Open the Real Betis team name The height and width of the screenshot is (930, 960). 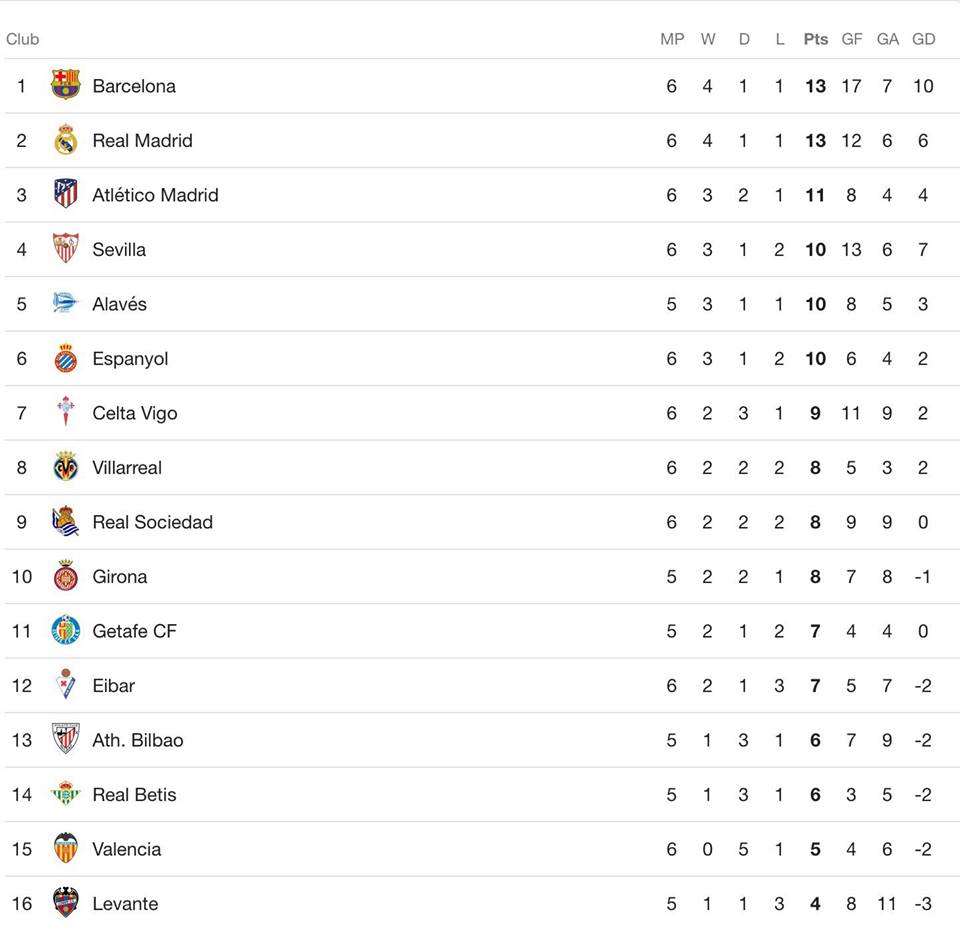(134, 795)
